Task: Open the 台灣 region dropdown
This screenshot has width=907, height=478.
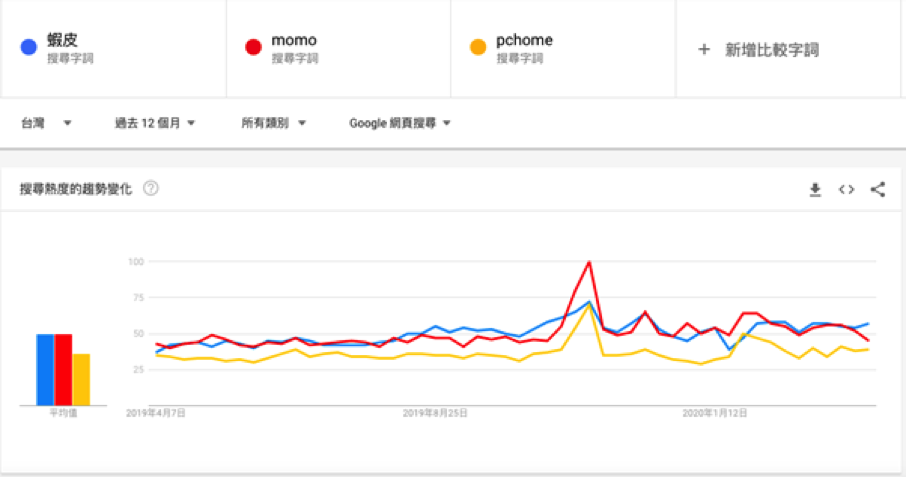Action: 46,123
